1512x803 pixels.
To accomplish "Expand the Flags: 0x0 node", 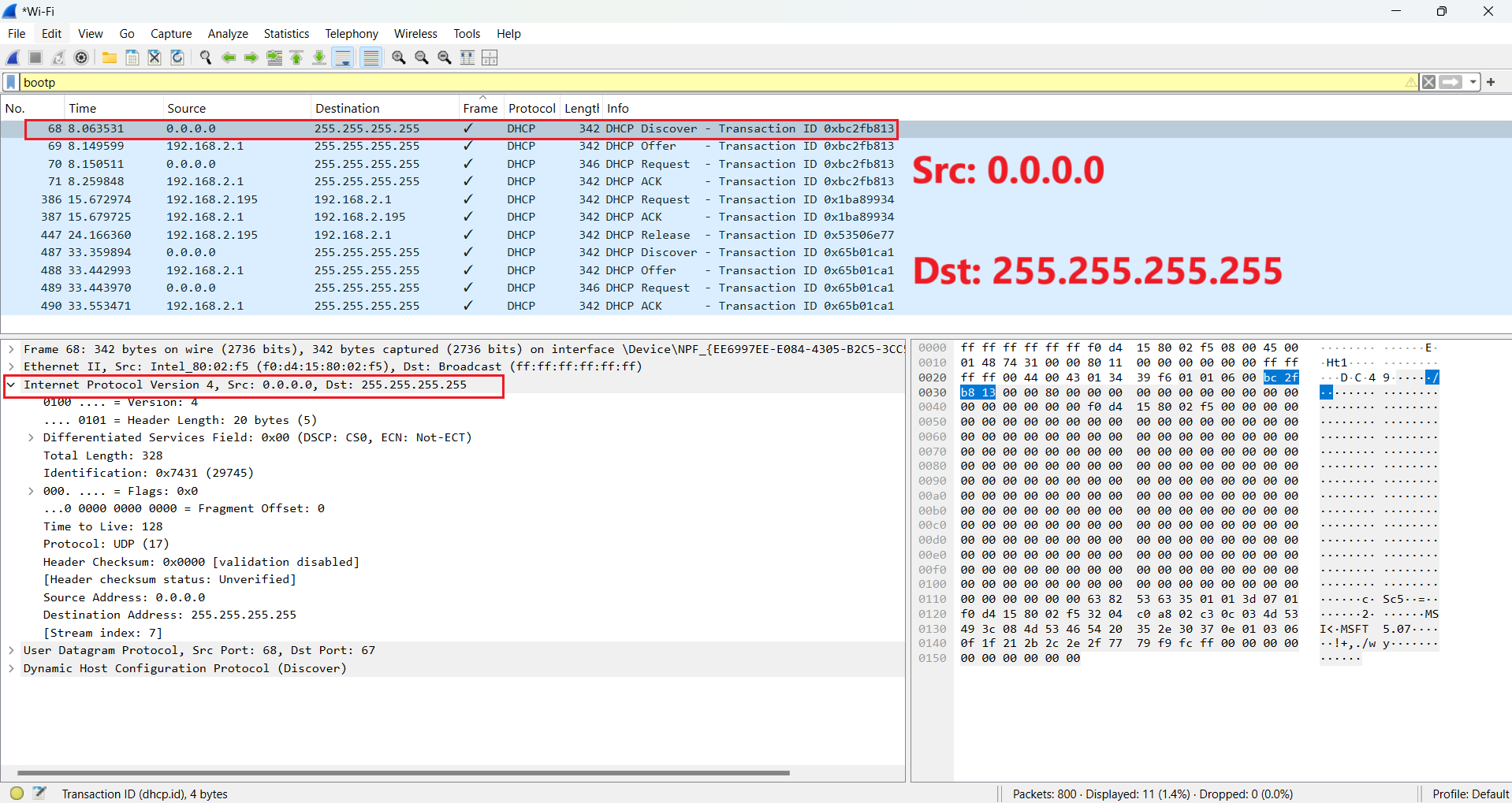I will point(31,491).
